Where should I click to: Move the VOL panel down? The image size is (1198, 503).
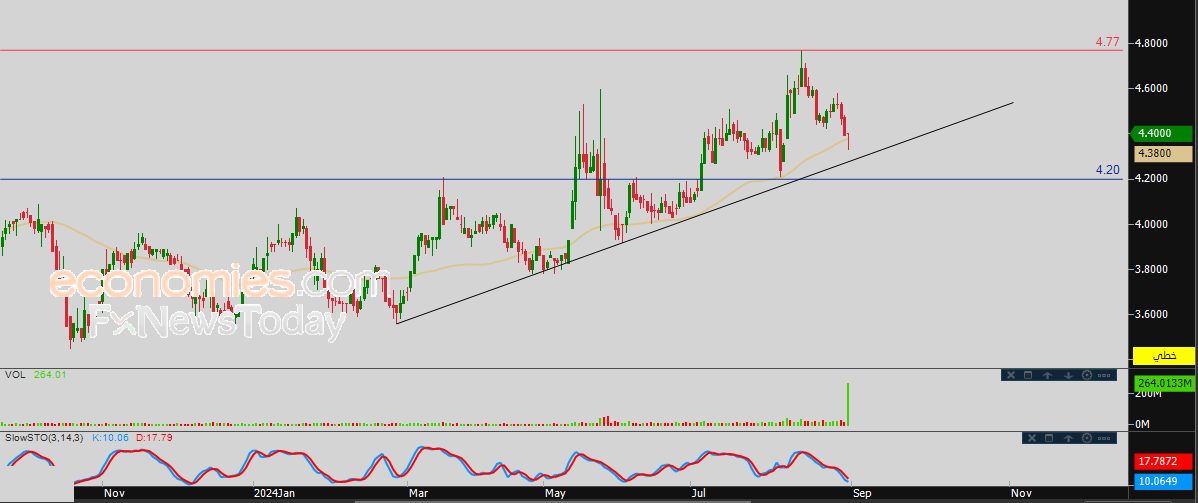[x=1068, y=375]
